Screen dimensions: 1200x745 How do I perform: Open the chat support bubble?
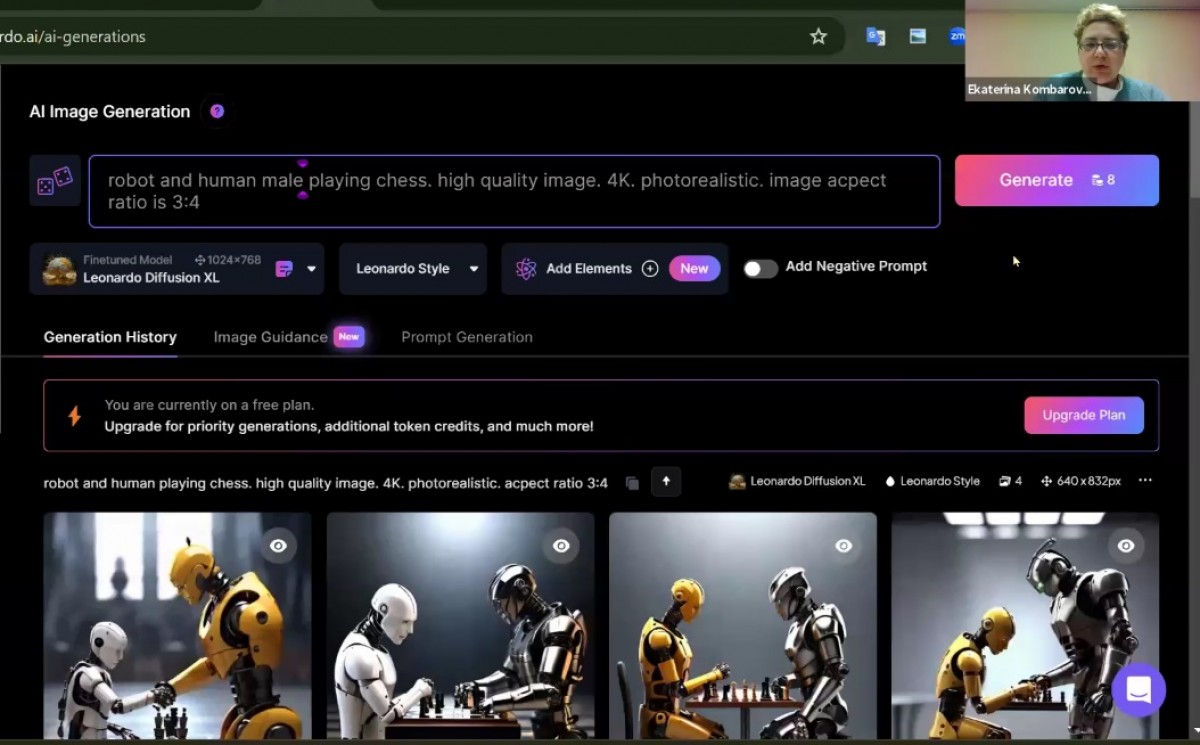tap(1138, 690)
